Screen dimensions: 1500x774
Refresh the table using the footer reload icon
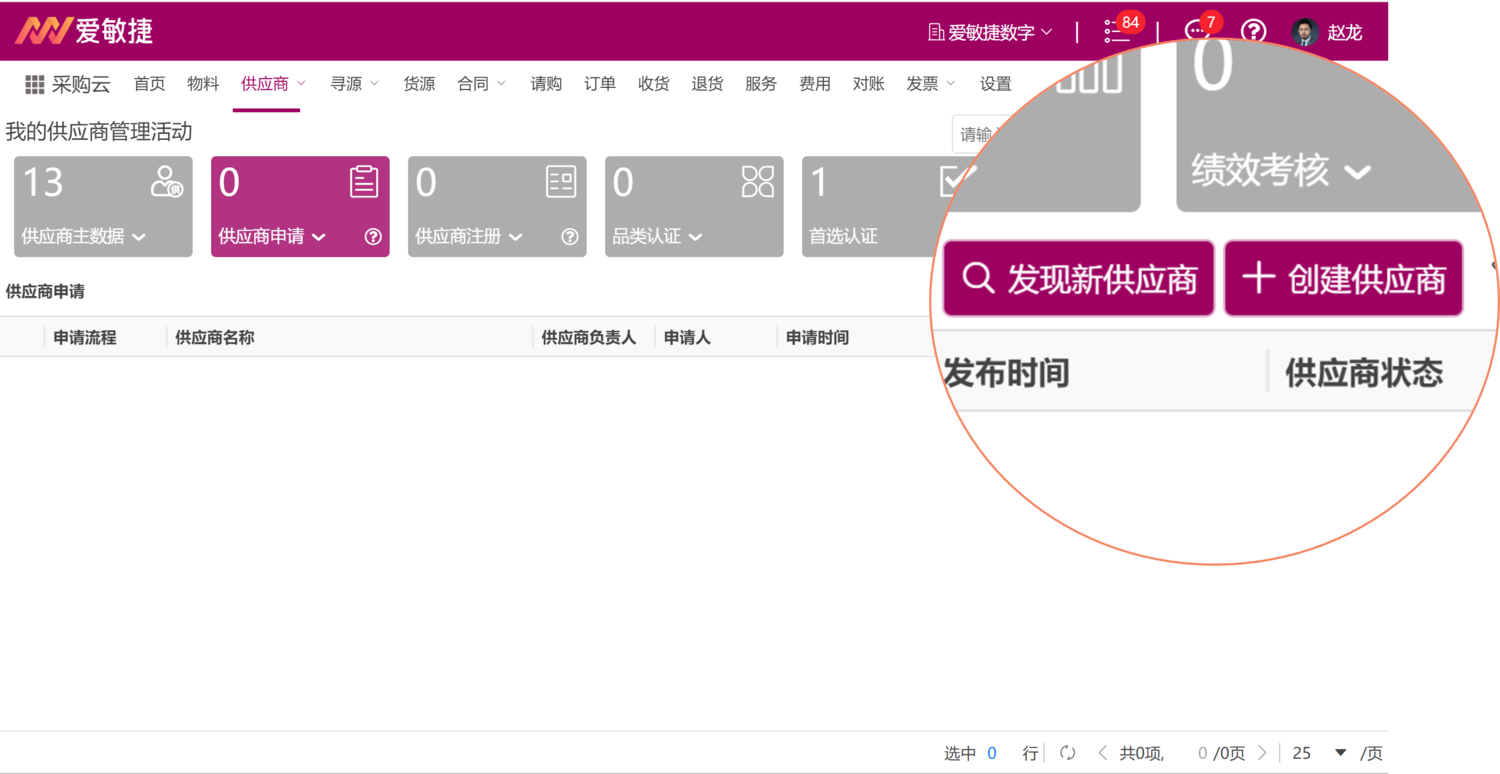1068,753
